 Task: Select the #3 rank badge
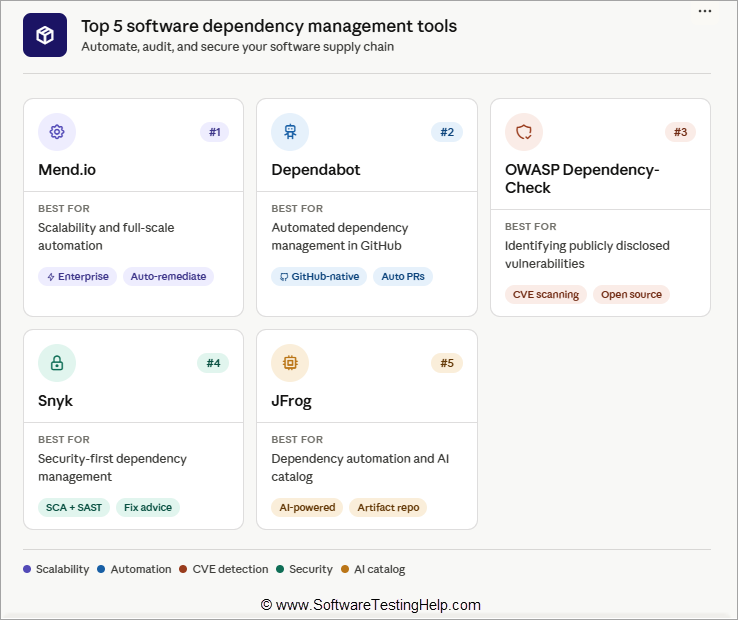pos(681,132)
